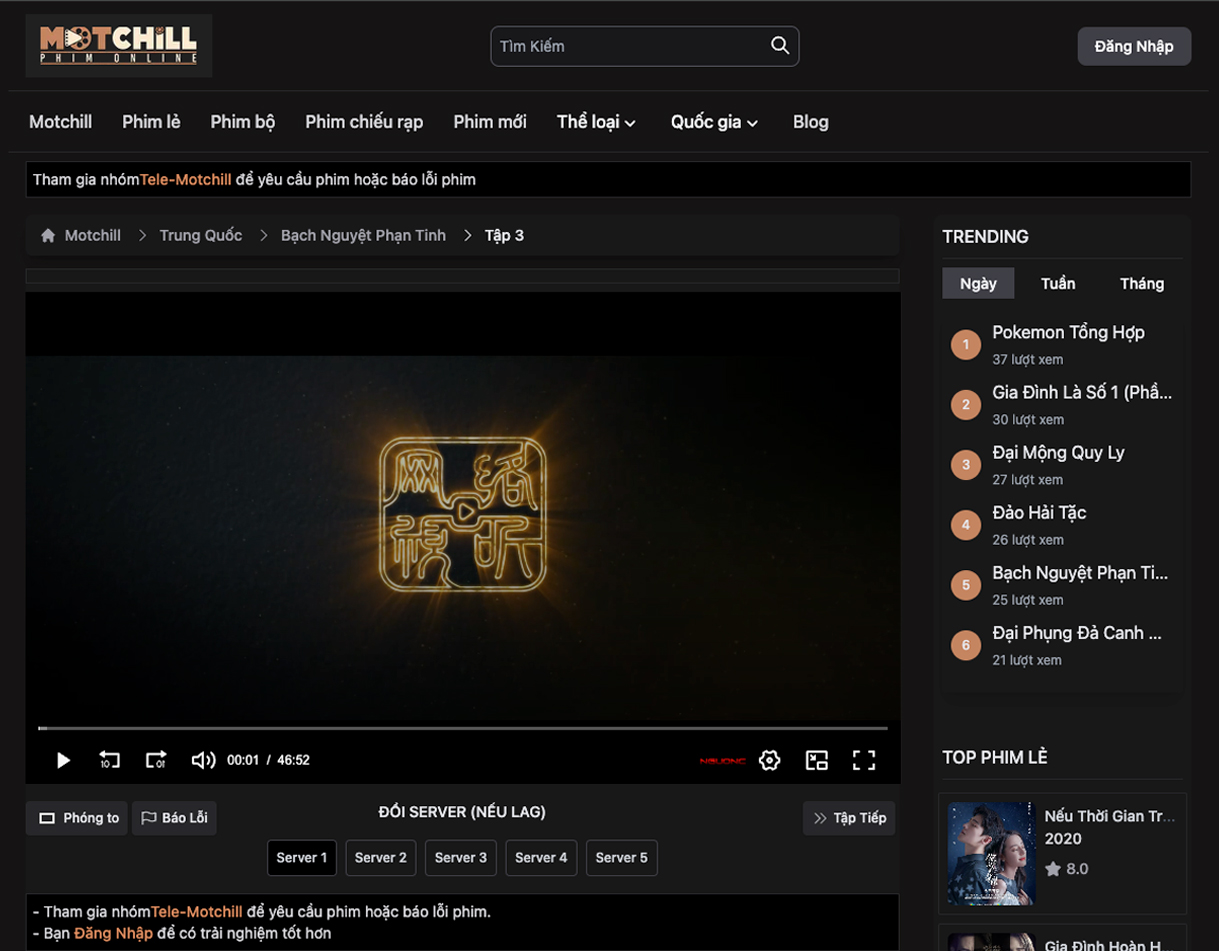Click Báo Lỗi report button
This screenshot has height=951, width=1219.
coord(174,818)
